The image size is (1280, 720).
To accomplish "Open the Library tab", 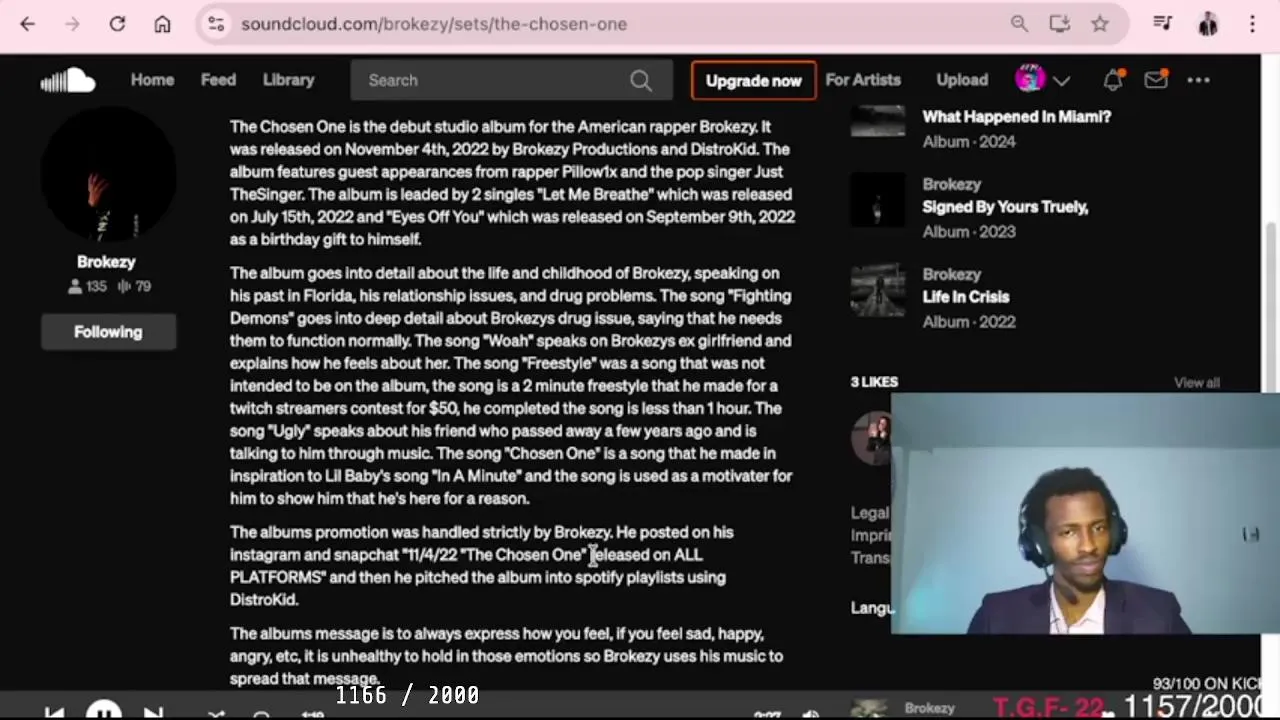I will [288, 80].
